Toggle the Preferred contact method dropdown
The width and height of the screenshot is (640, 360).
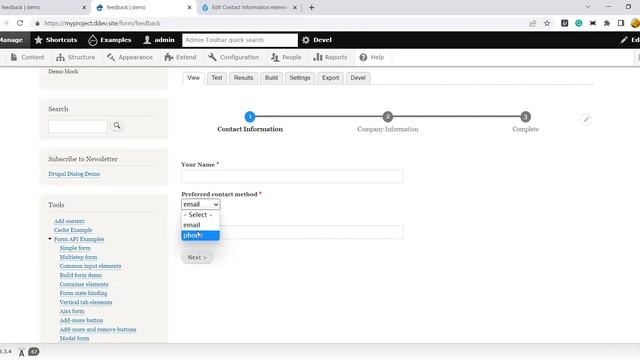tap(201, 204)
